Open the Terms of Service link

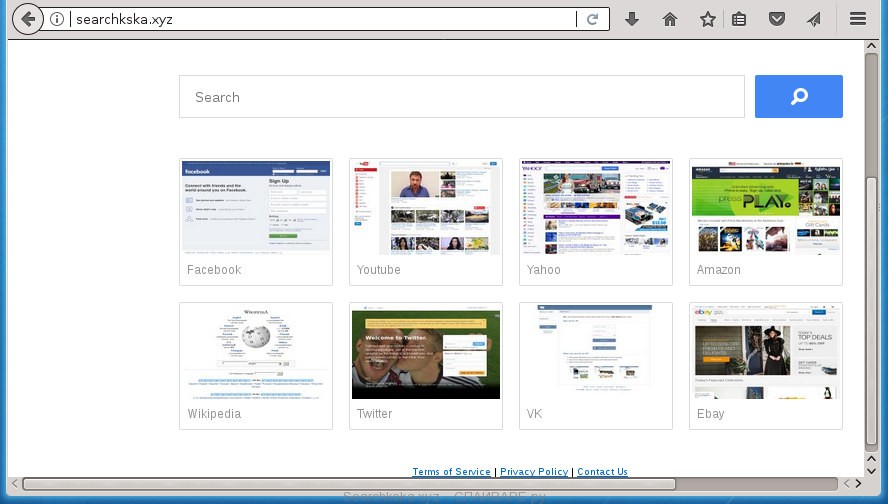coord(451,472)
